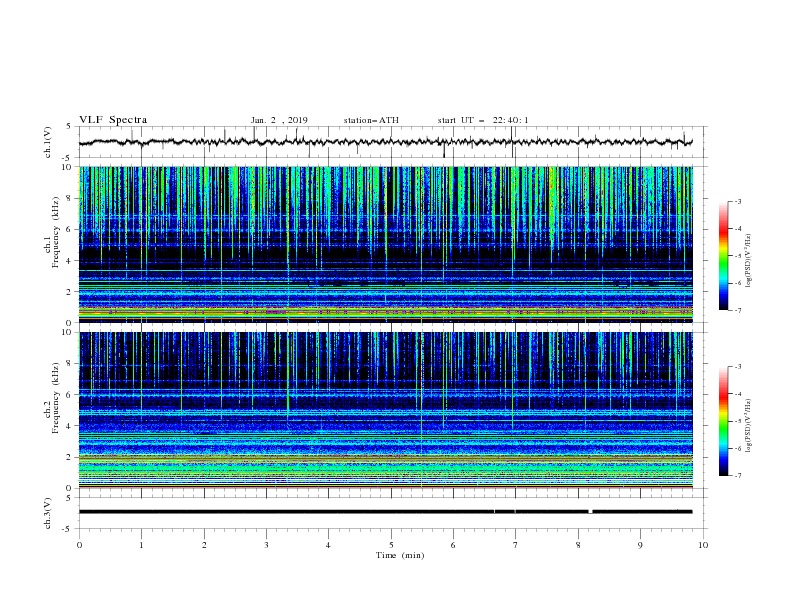Click the ch.3 black voltage trace
Screen dimensions: 792x612
pos(385,512)
